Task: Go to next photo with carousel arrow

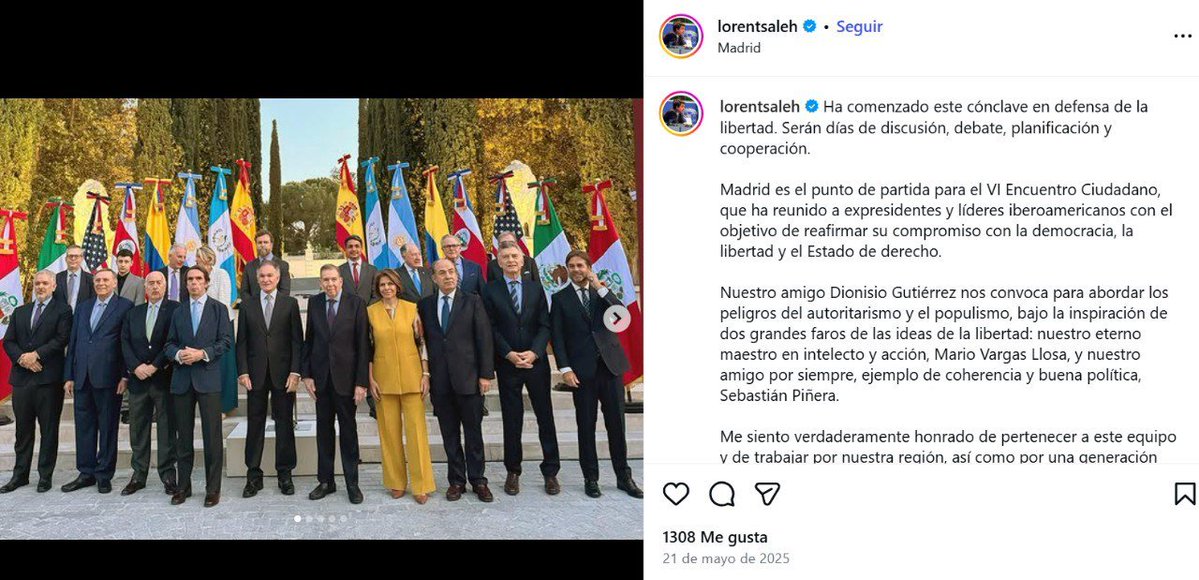Action: coord(617,318)
